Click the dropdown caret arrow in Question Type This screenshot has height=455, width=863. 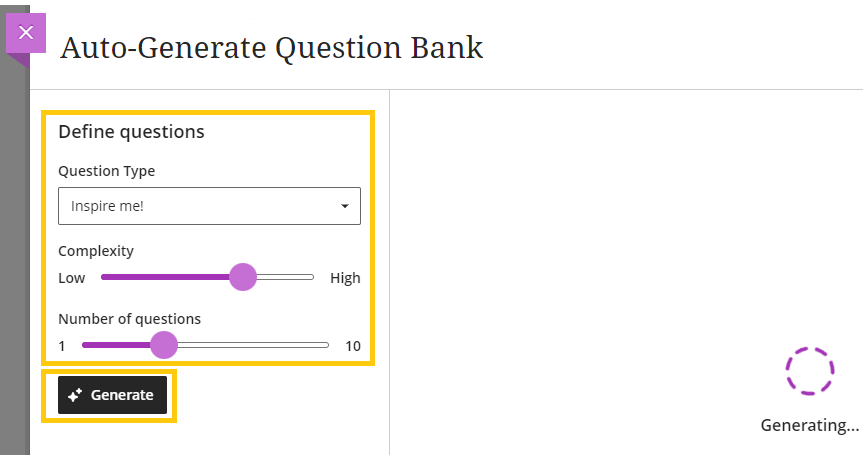pos(345,206)
